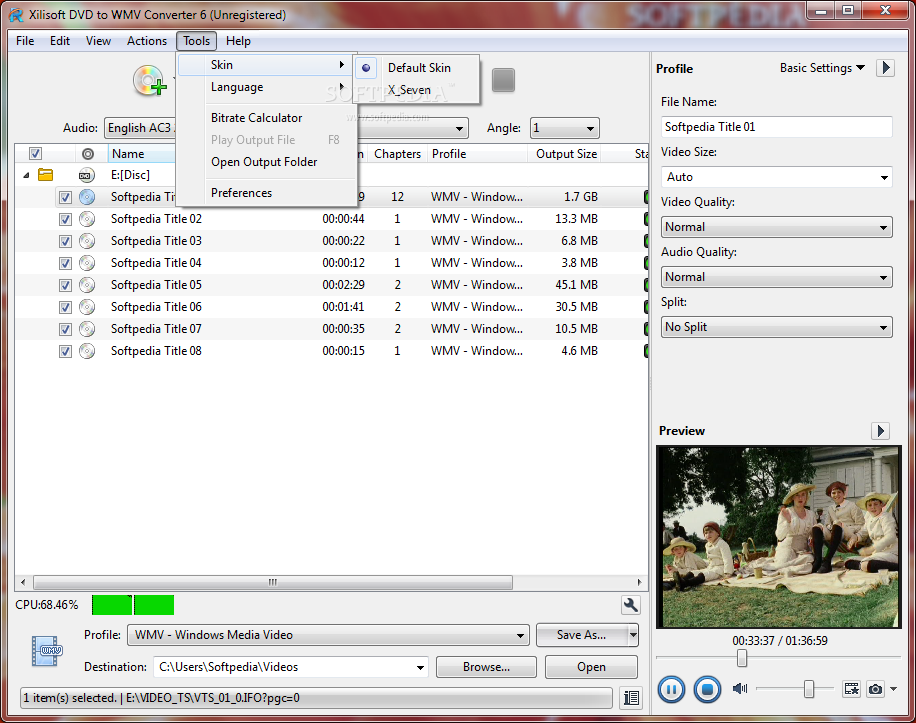Open the Help menu

pos(238,41)
